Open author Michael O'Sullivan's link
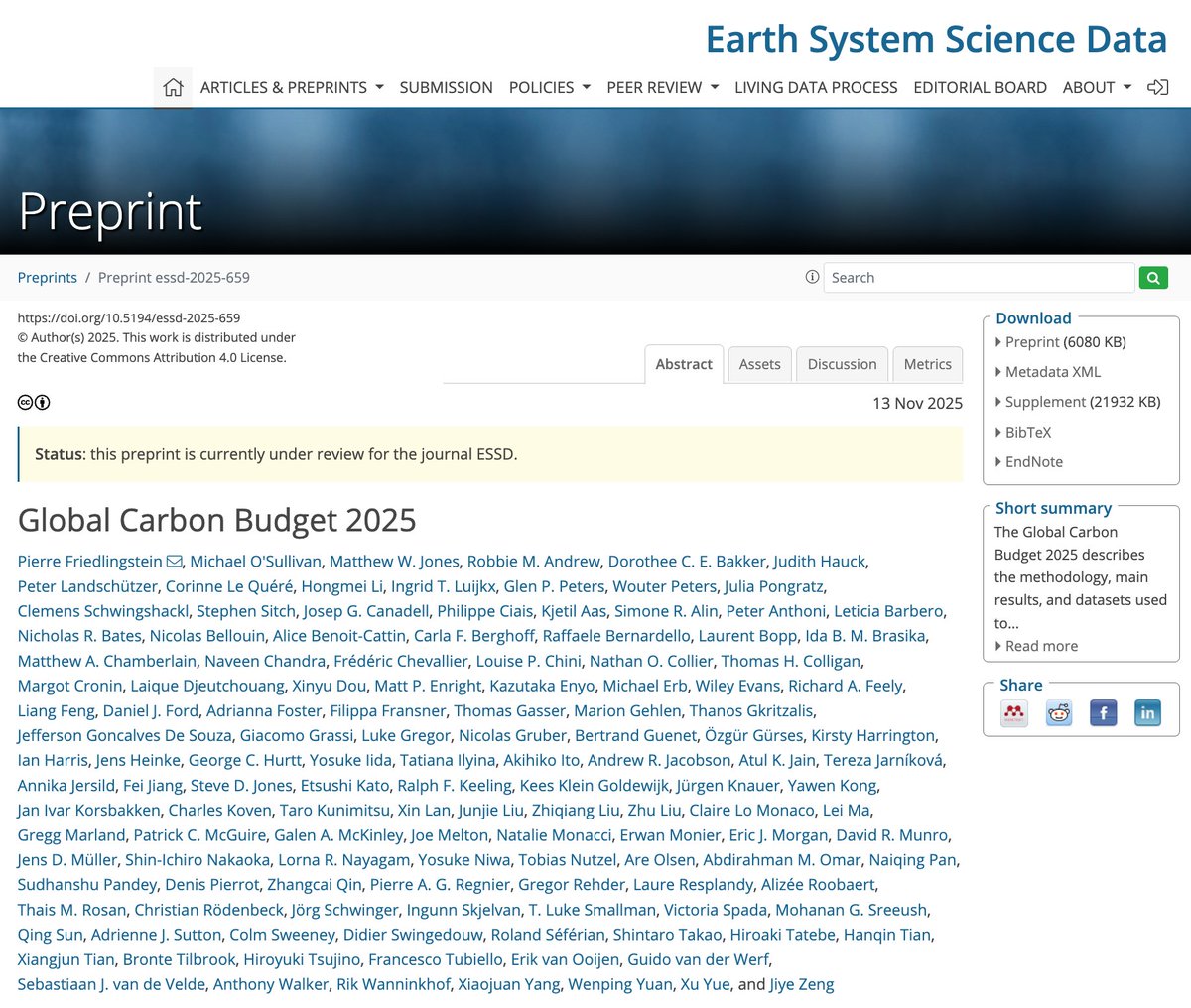The width and height of the screenshot is (1191, 1008). click(256, 562)
